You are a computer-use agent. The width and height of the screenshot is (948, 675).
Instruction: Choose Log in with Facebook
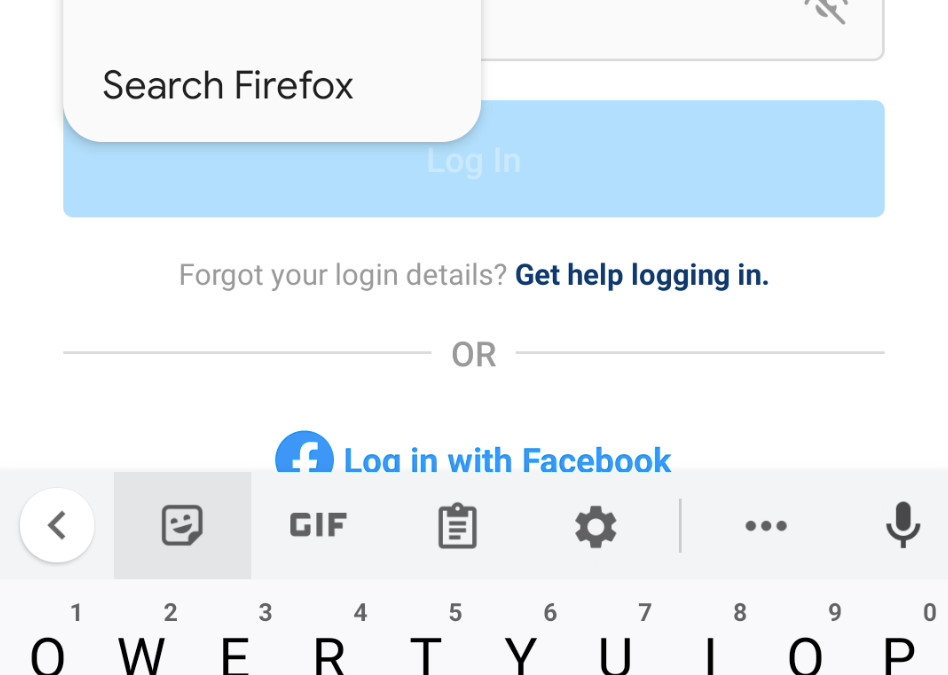(507, 460)
